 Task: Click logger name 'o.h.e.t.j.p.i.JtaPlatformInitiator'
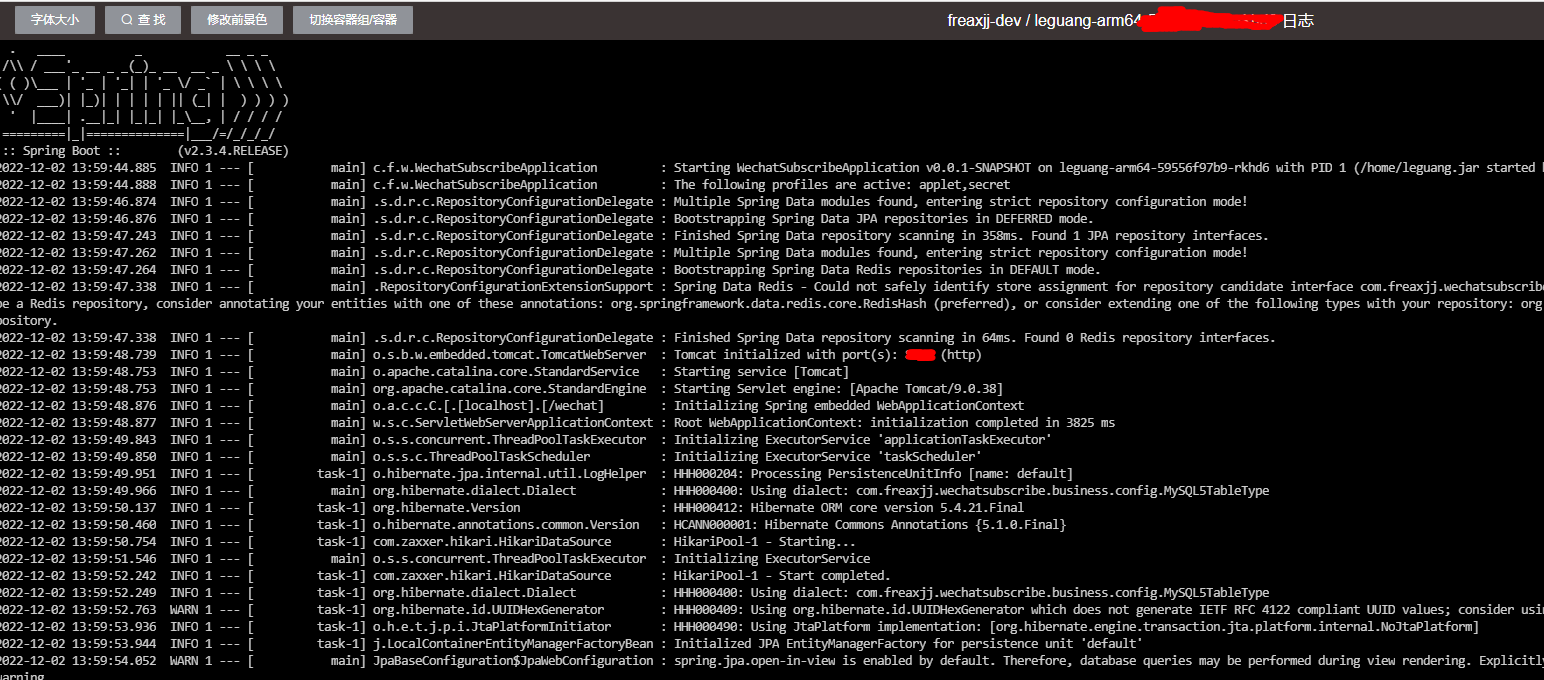(x=492, y=627)
